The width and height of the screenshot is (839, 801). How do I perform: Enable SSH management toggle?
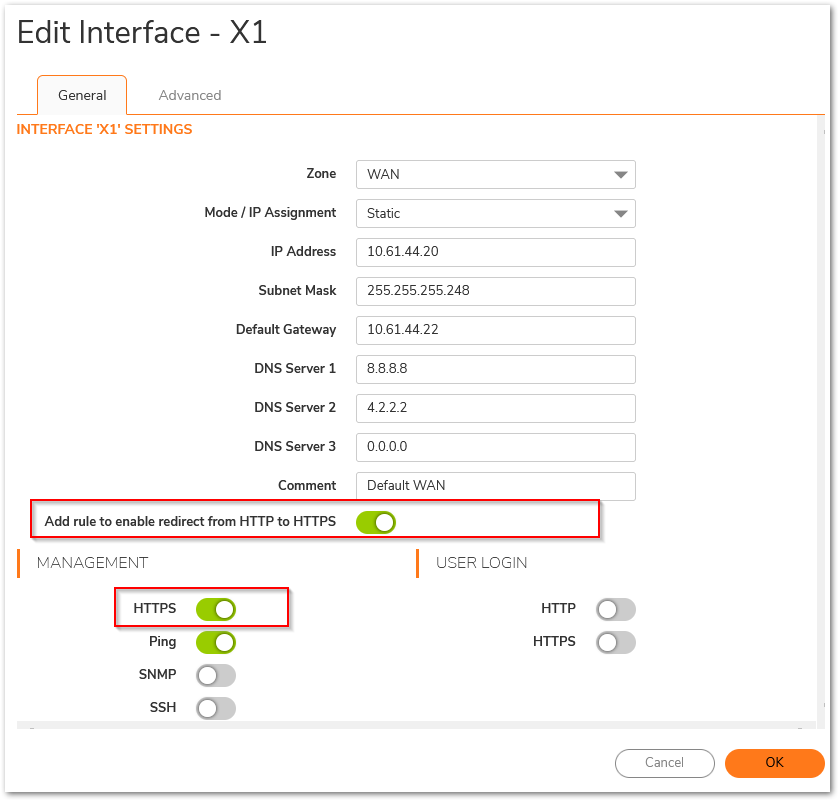pos(216,708)
